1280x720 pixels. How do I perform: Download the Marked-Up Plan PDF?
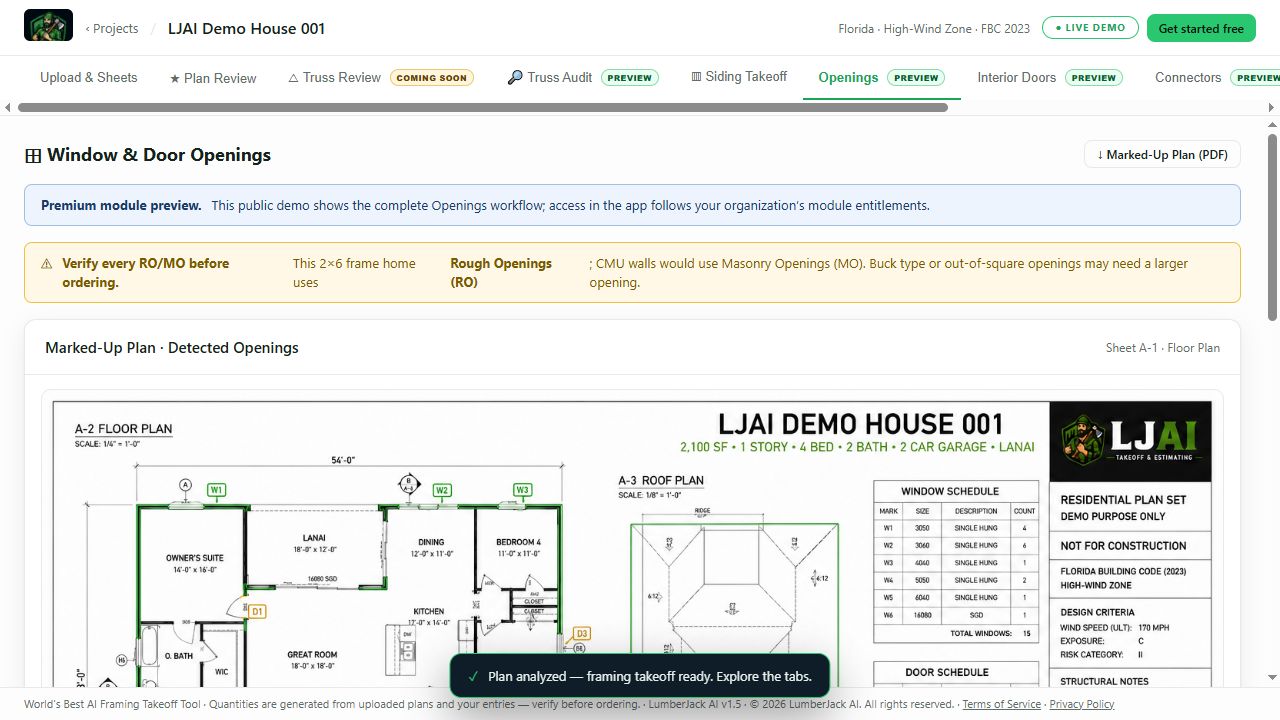tap(1162, 154)
